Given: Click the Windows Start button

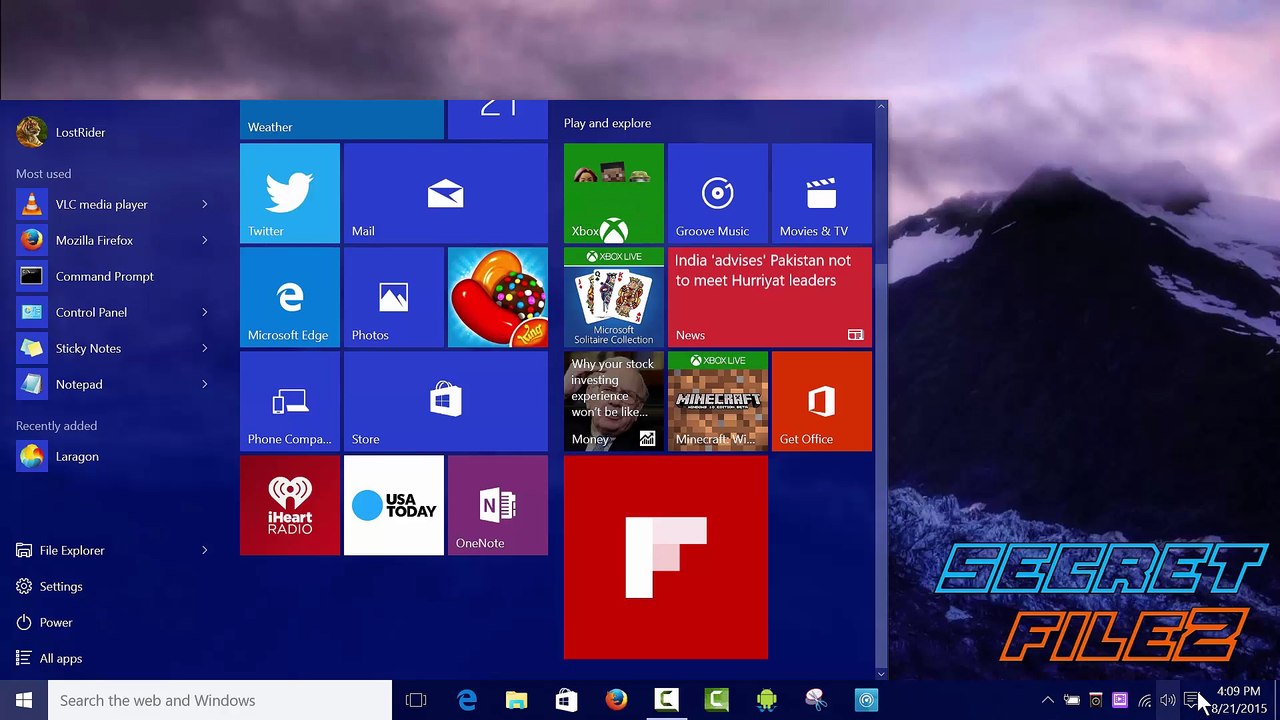Looking at the screenshot, I should click(24, 700).
